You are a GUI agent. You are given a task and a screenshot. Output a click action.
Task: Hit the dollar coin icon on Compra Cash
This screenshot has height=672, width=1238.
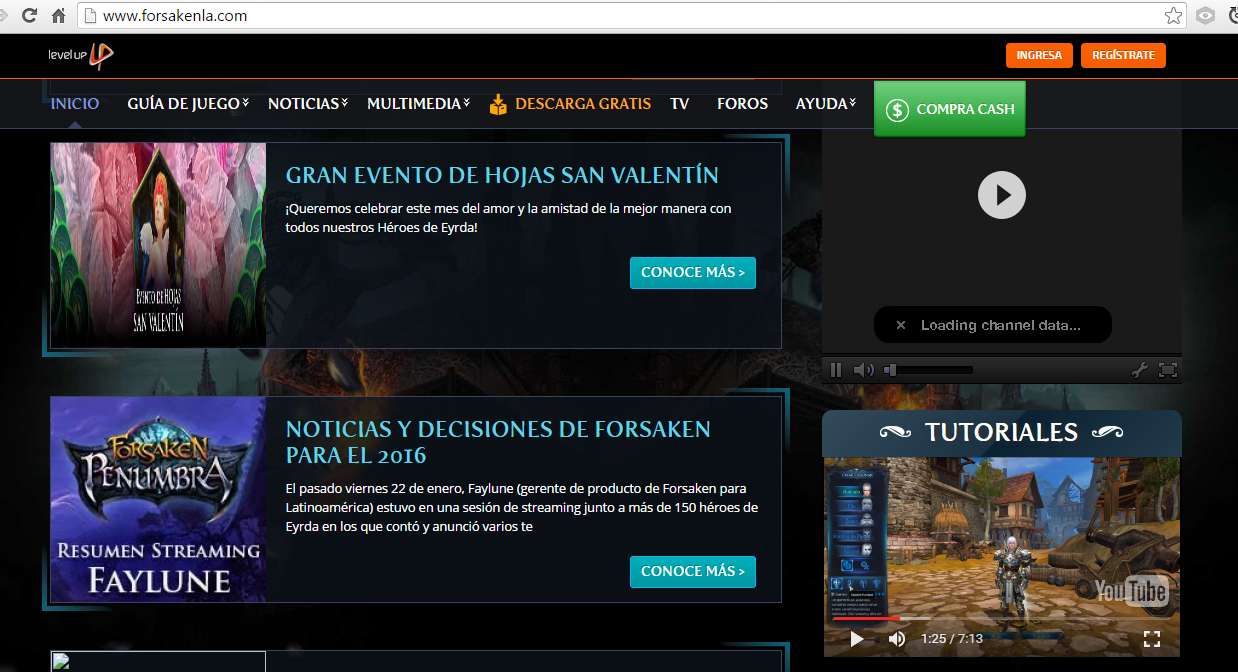897,109
